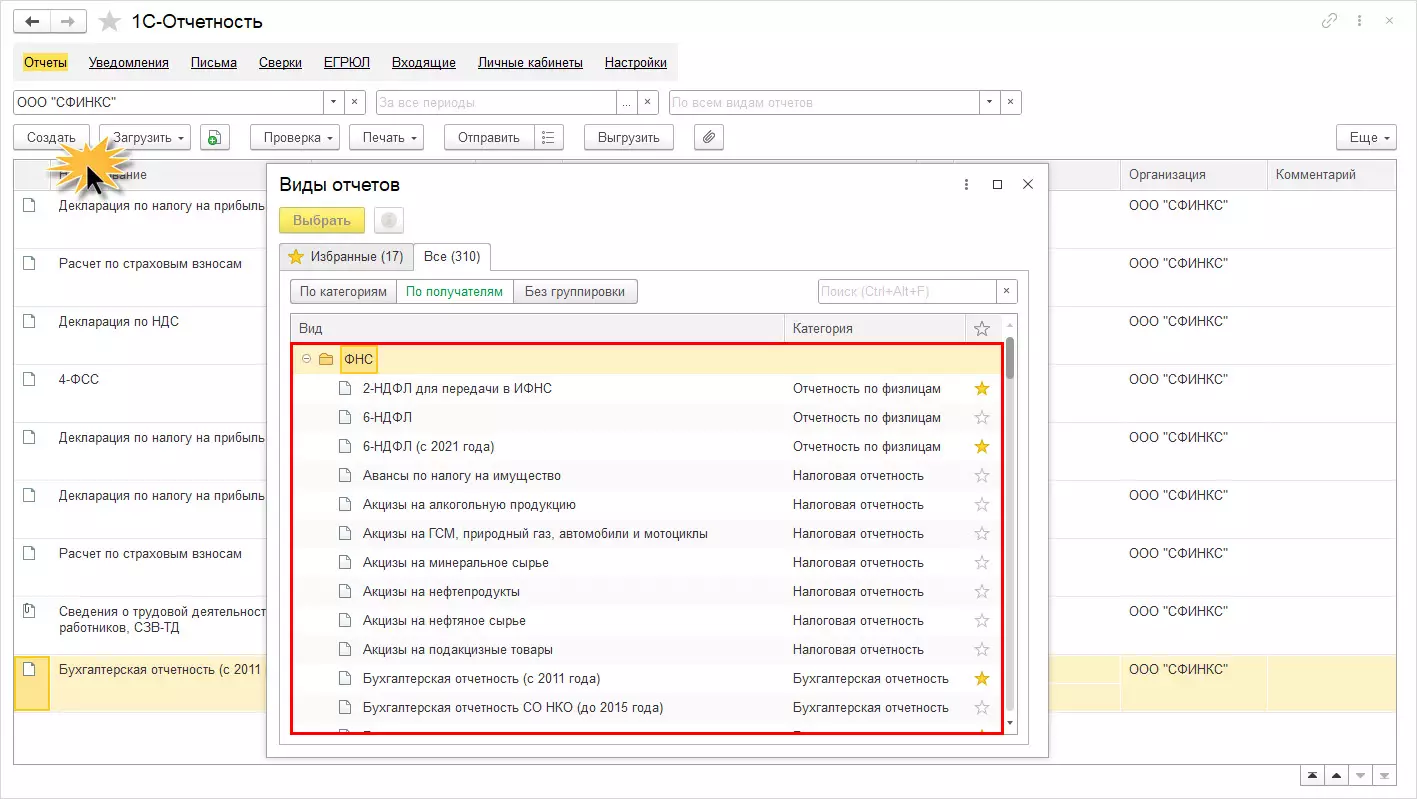Open the Личные кабинеты section
Viewport: 1417px width, 799px height.
(530, 62)
